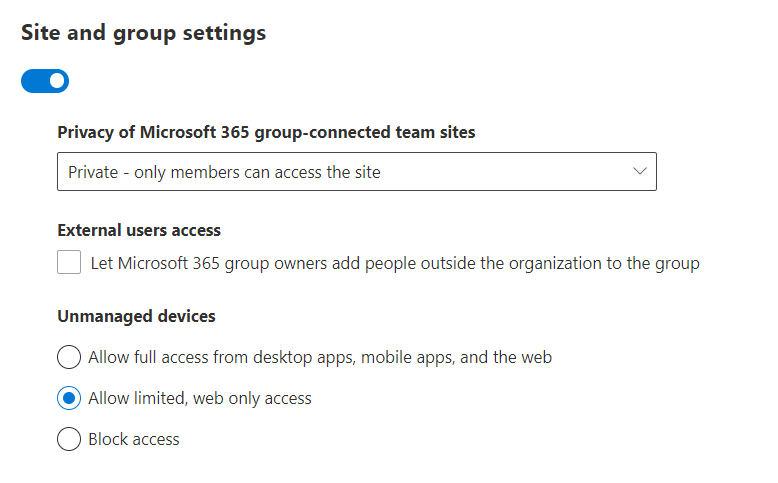This screenshot has width=778, height=483.
Task: Click the 'Allow limited, web only access' label text
Action: pyautogui.click(x=200, y=398)
